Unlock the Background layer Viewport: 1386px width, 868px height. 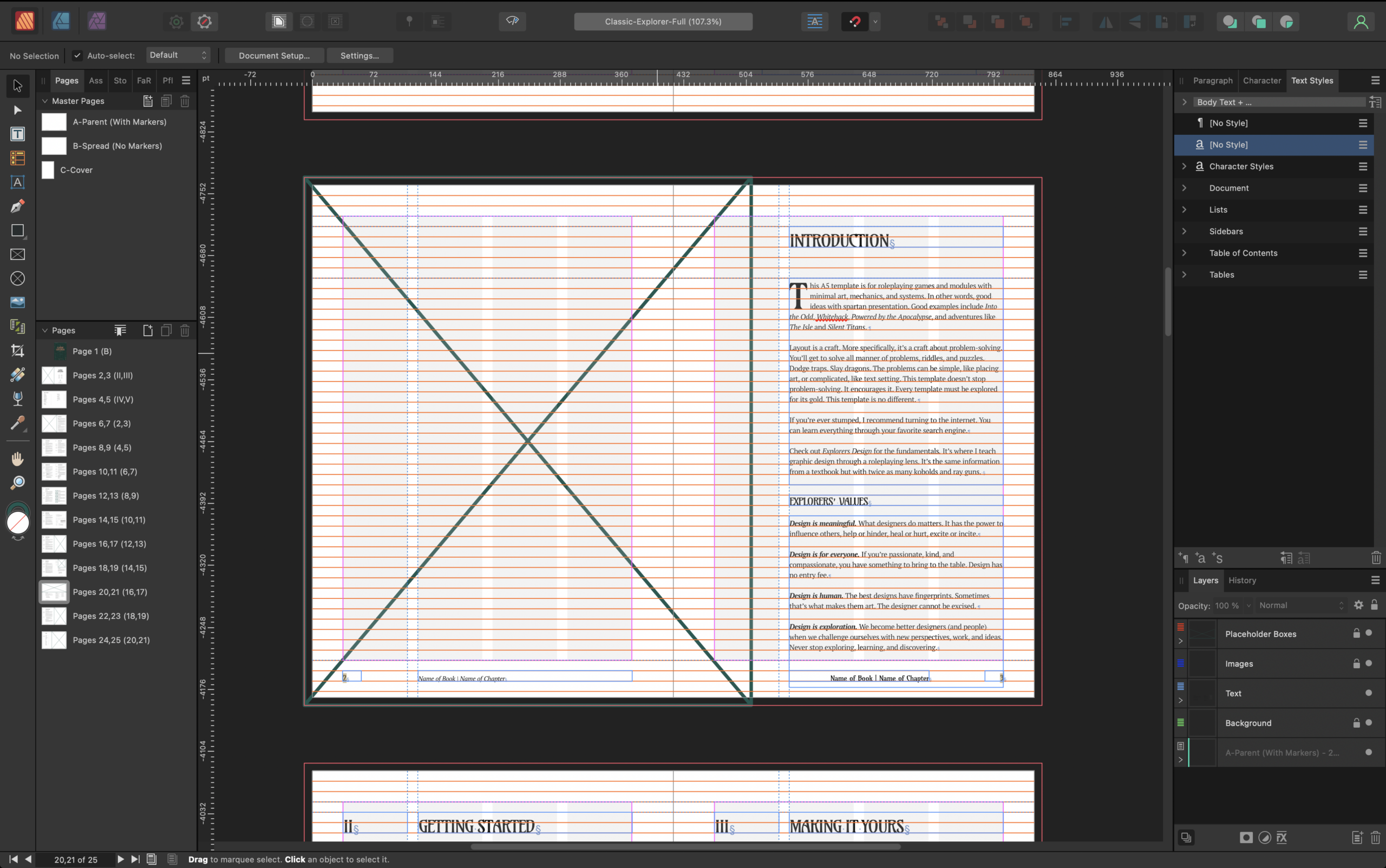1356,723
